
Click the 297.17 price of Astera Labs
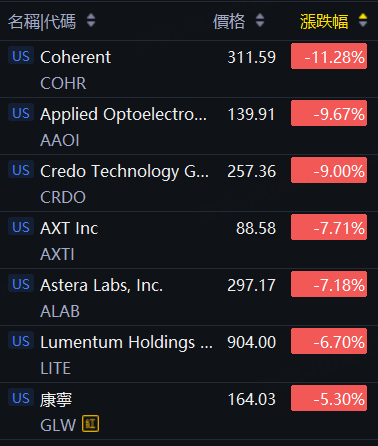point(252,285)
